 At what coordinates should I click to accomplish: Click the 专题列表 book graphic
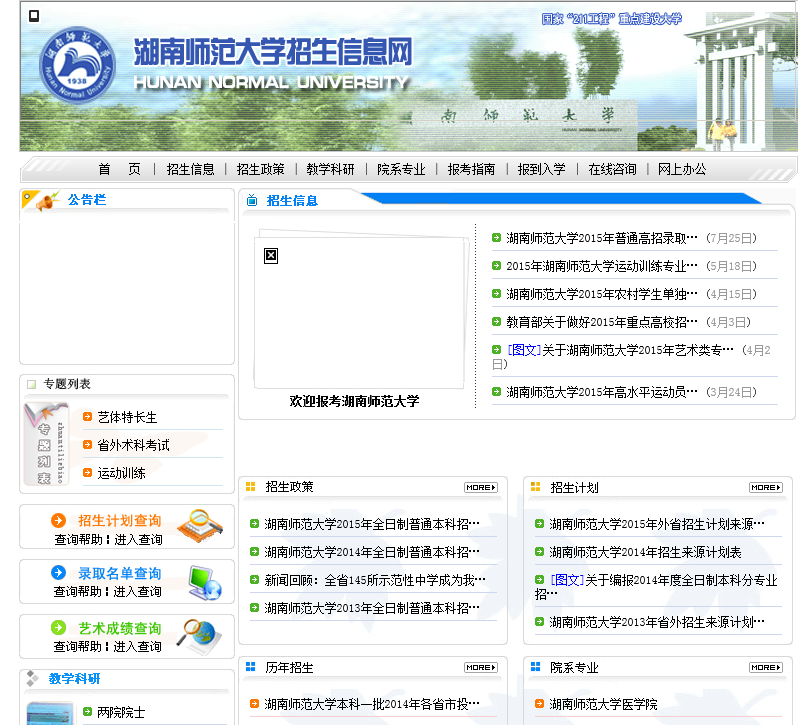click(x=46, y=444)
